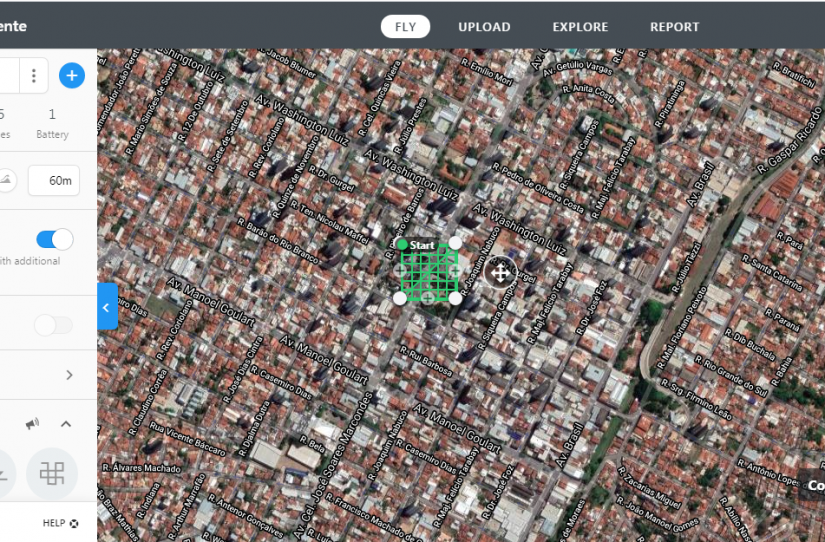825x542 pixels.
Task: Click the 60m altitude input field
Action: tap(54, 180)
